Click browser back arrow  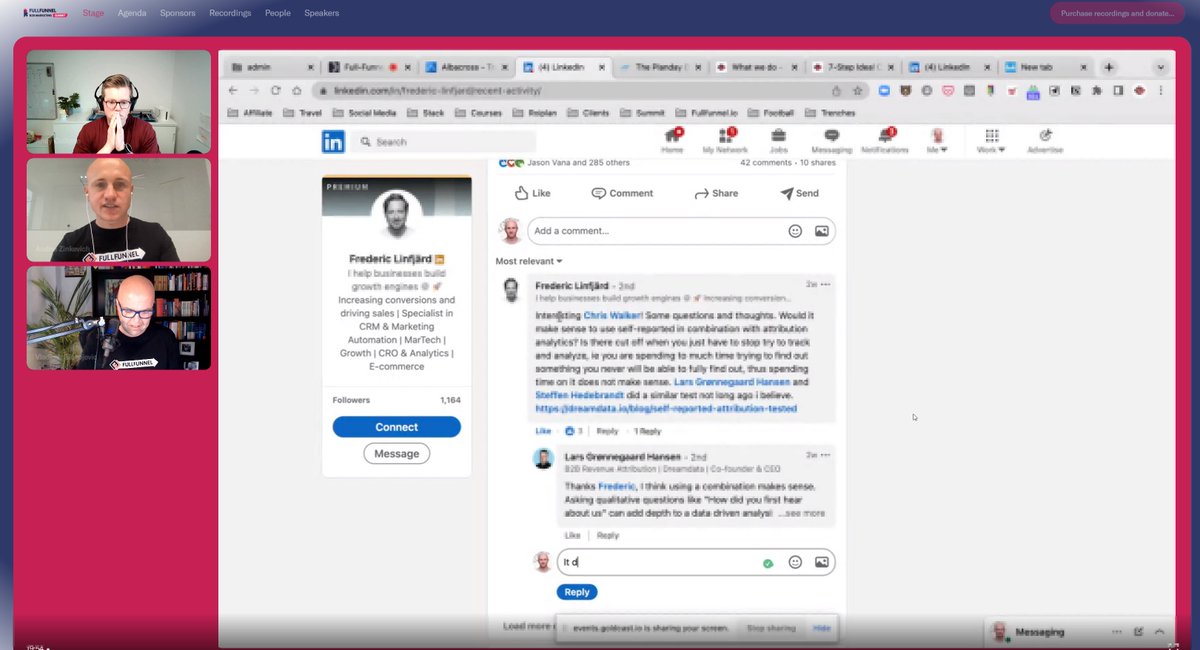tap(233, 90)
